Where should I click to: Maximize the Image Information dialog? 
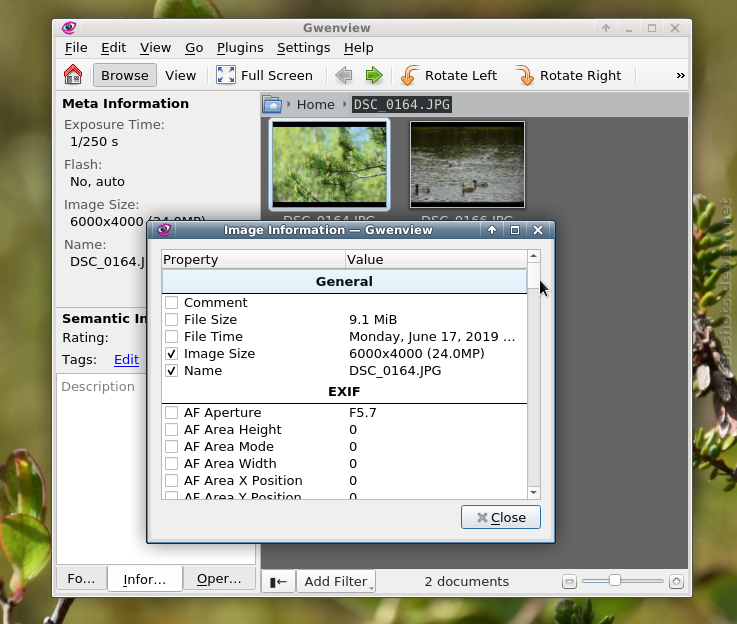(515, 230)
